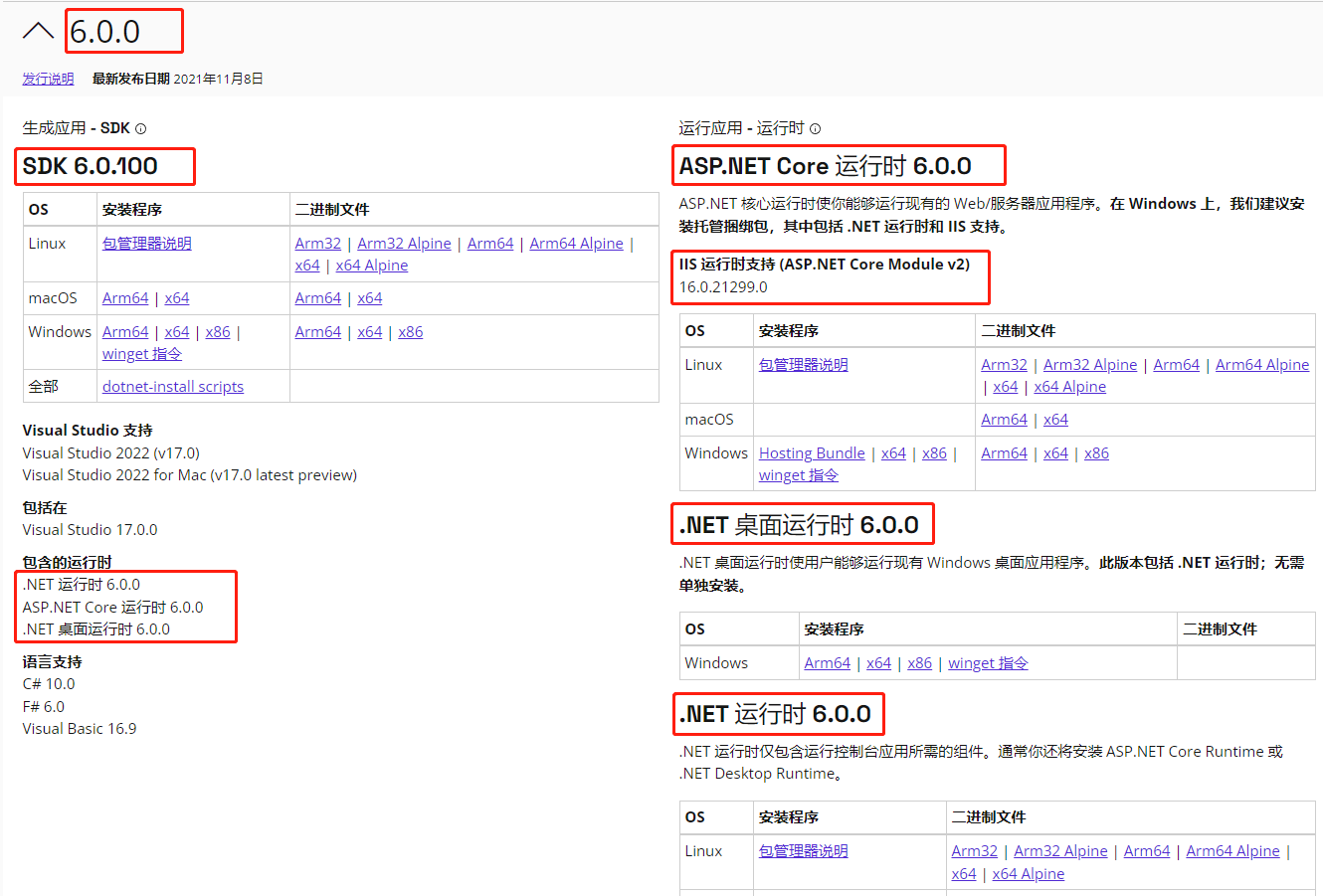Download ASP.NET Core Linux Arm64 Alpine binary
Image resolution: width=1323 pixels, height=896 pixels.
point(1262,365)
